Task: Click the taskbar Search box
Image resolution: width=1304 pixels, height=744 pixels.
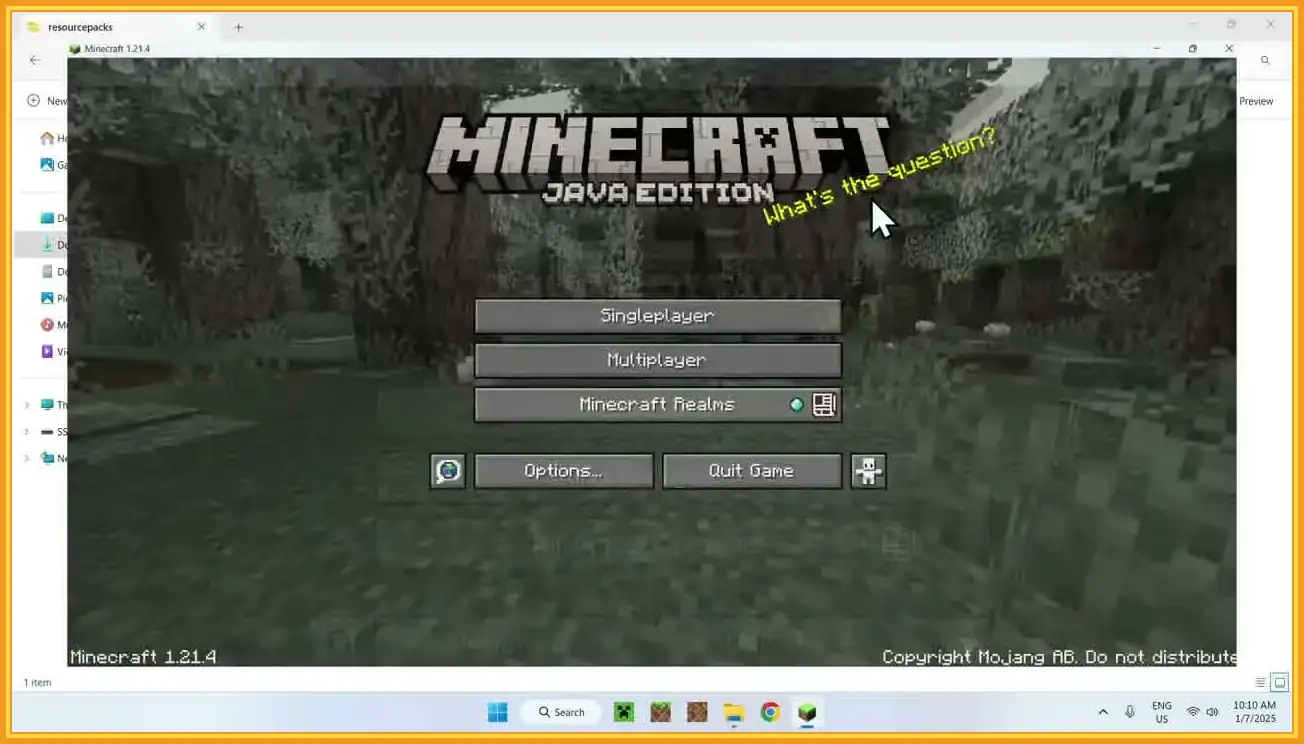Action: 561,712
